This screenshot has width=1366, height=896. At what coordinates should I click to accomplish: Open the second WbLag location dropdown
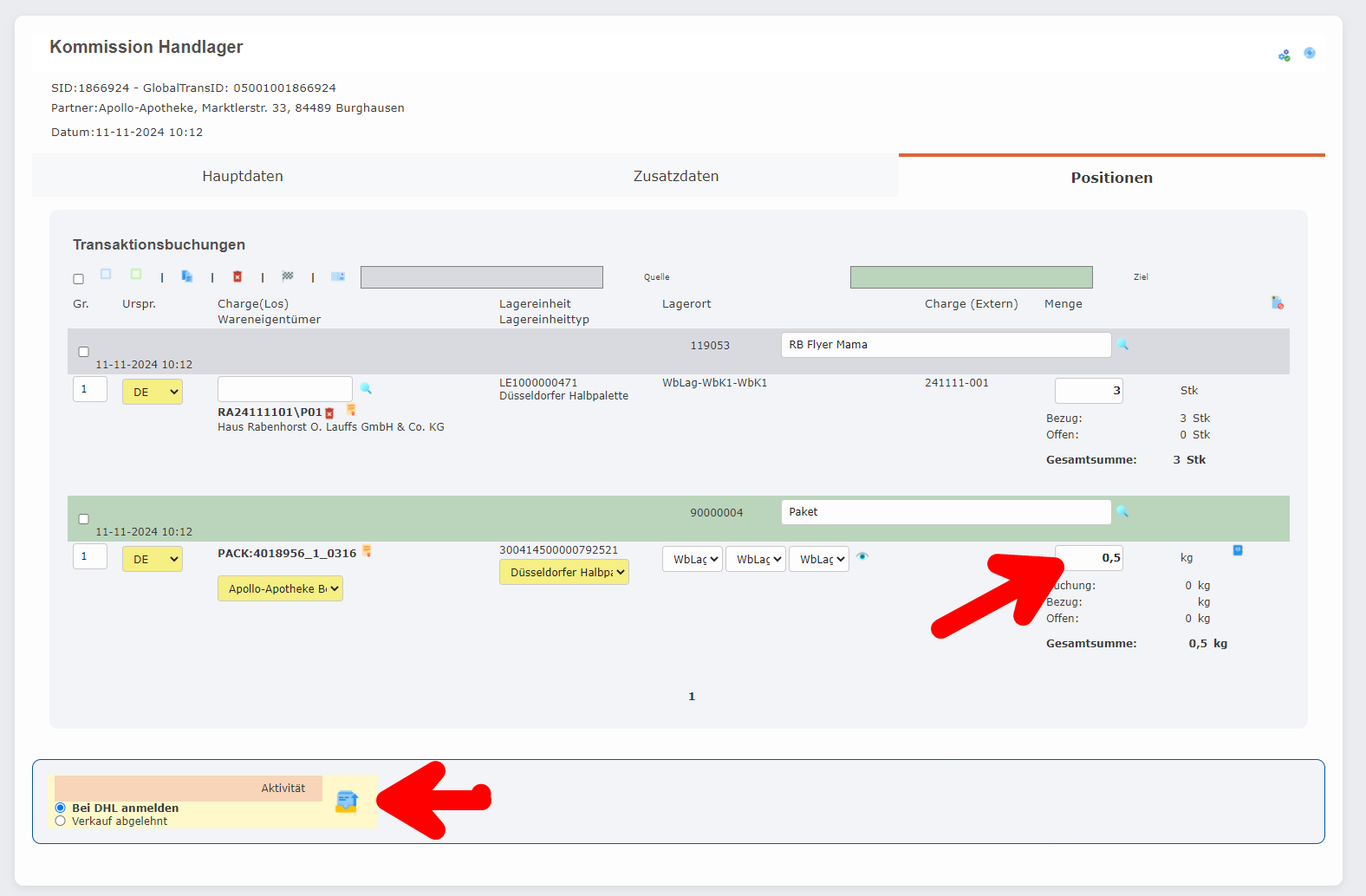pos(756,559)
